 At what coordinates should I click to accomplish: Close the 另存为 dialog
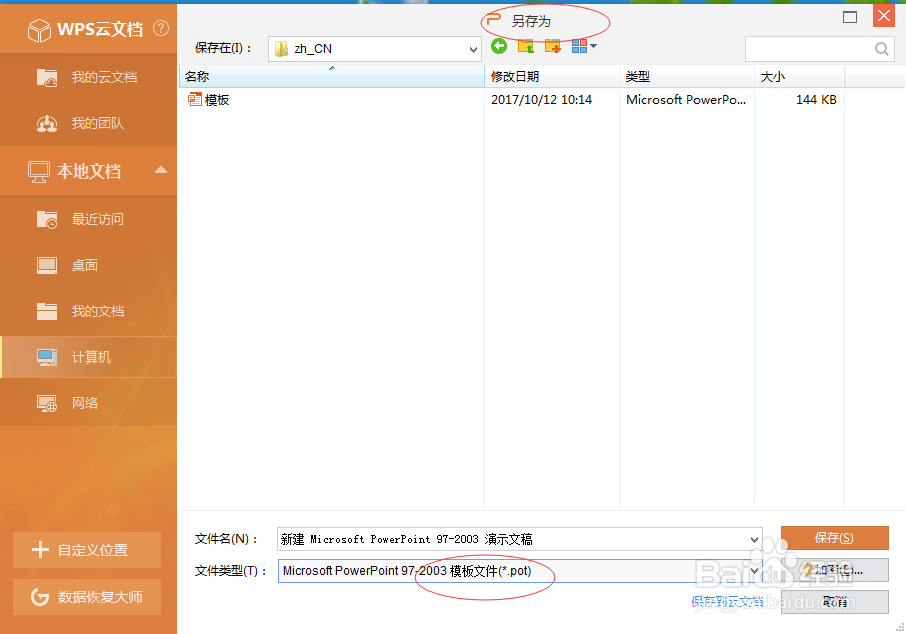(x=884, y=16)
